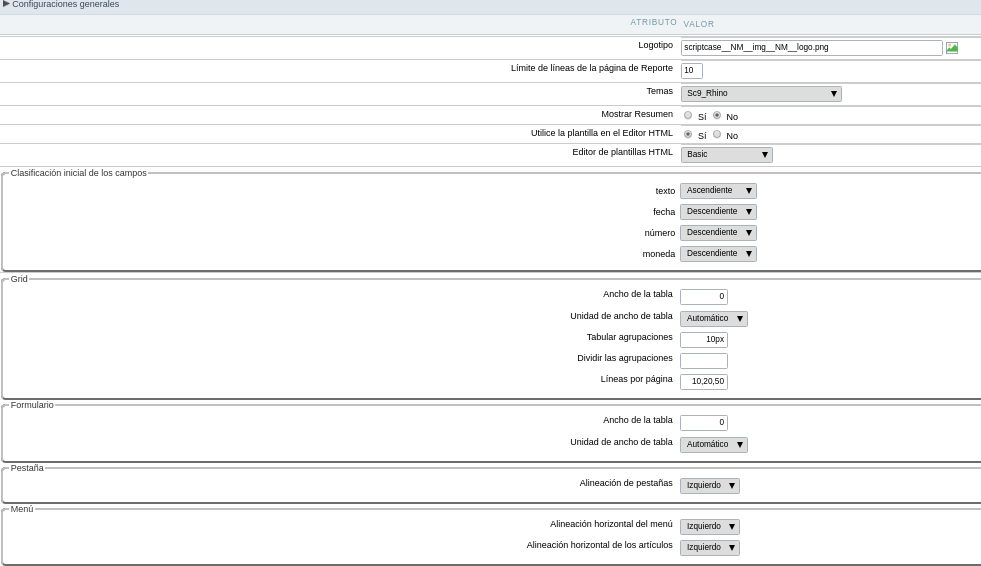Click the empty Dividir las agrupaciones field
This screenshot has height=566, width=981.
coord(704,361)
